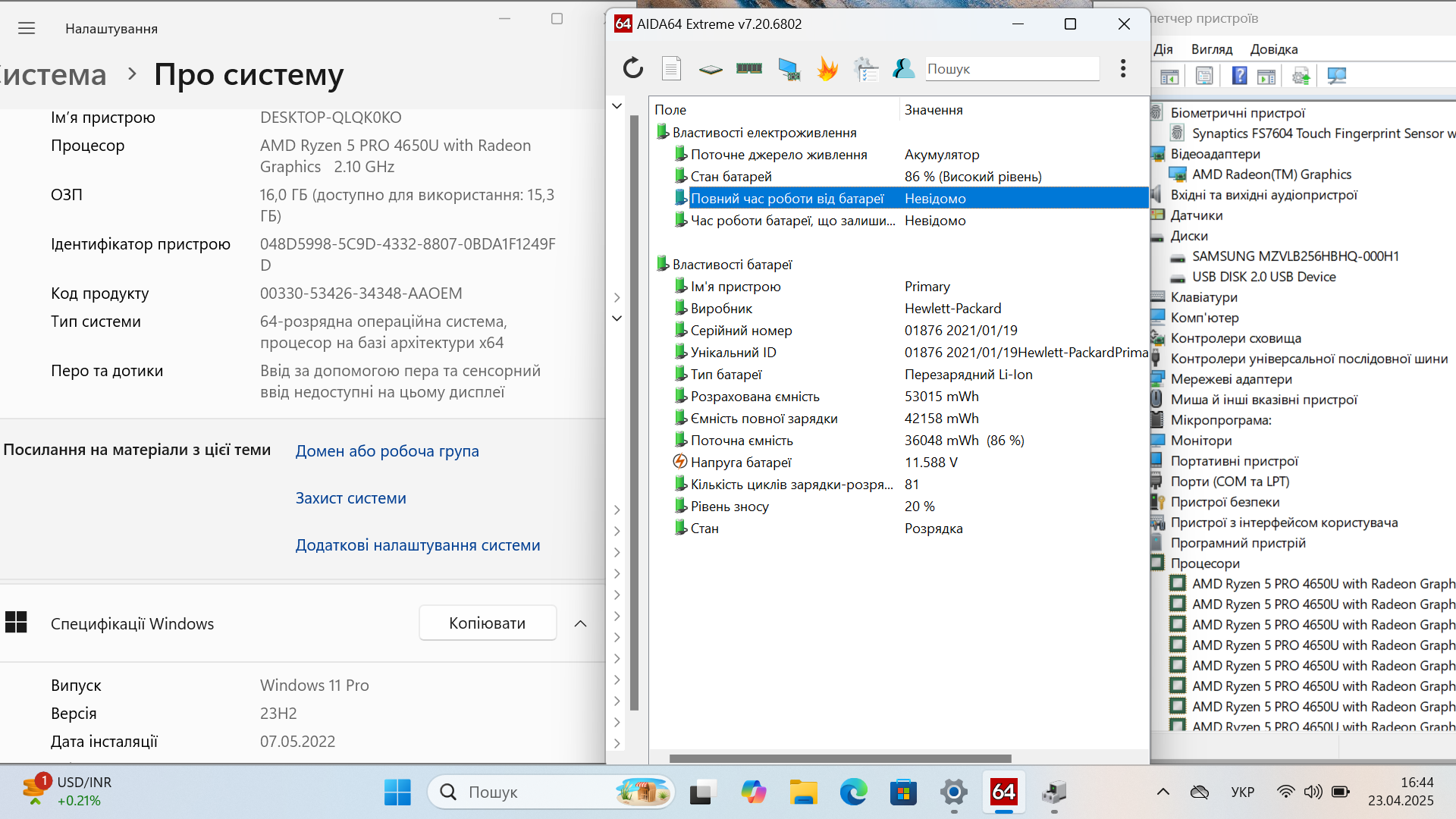The height and width of the screenshot is (819, 1456).
Task: Click the AIDA64 refresh toolbar icon
Action: click(633, 69)
